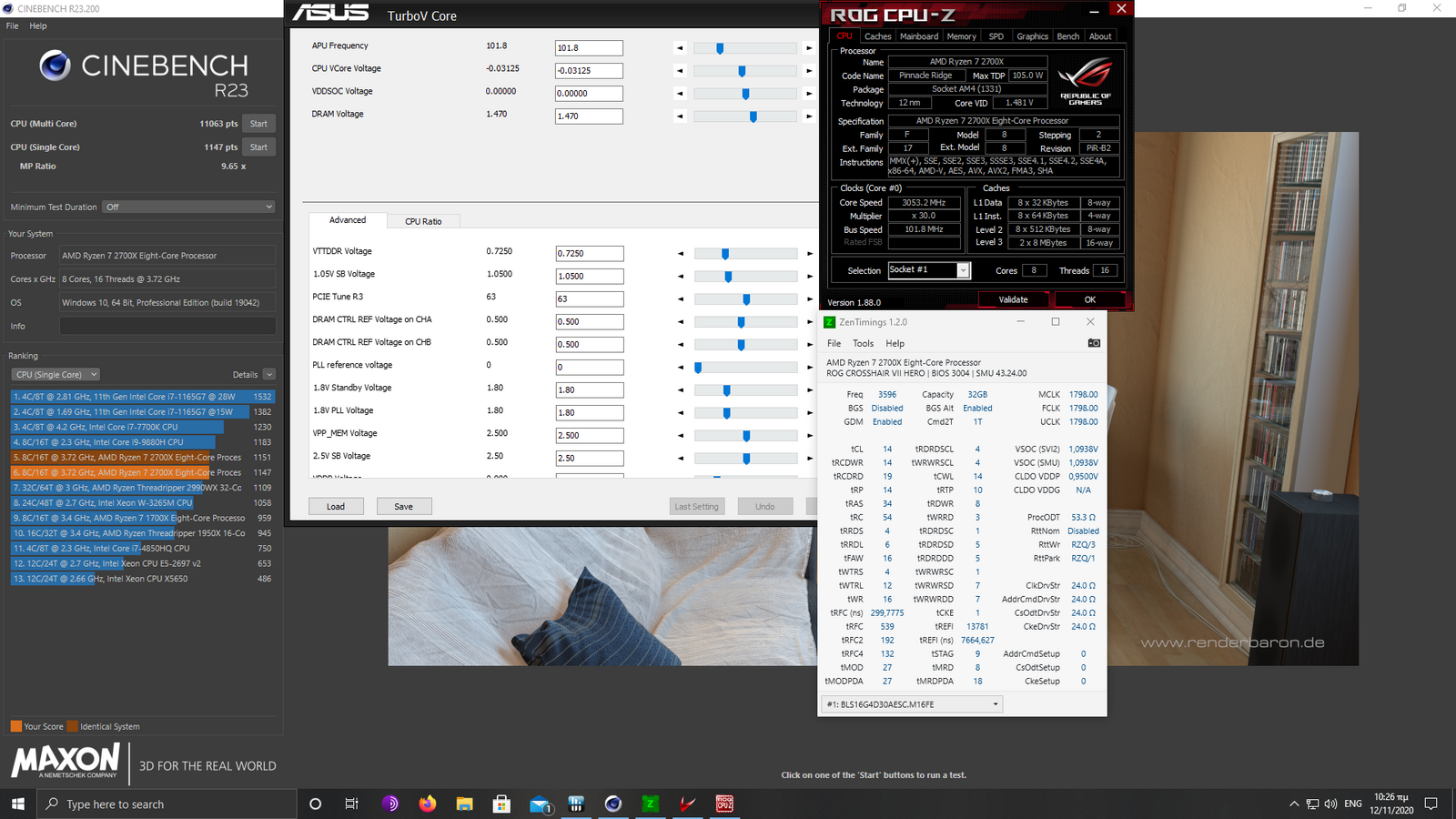Open the Mail app taskbar icon
This screenshot has height=819, width=1456.
tap(540, 804)
